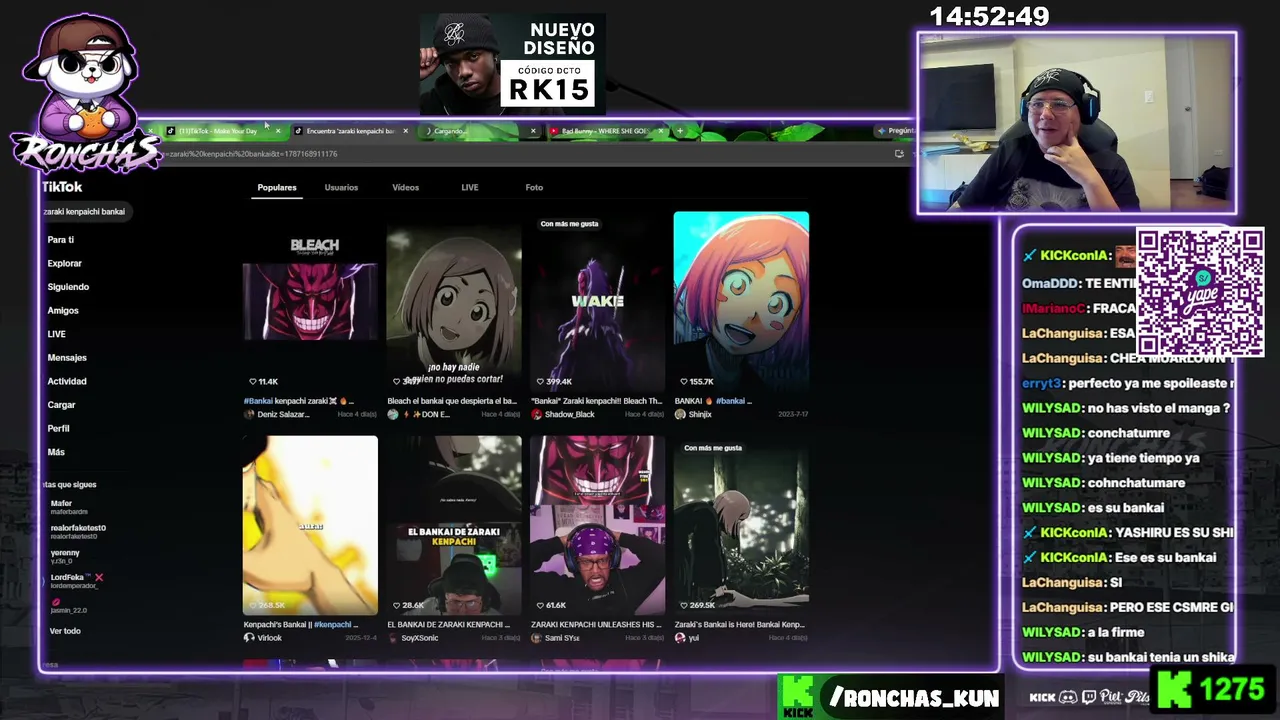Click the #Bankai hashtag under Deniz Salazar's video
Image resolution: width=1280 pixels, height=720 pixels.
tap(258, 401)
